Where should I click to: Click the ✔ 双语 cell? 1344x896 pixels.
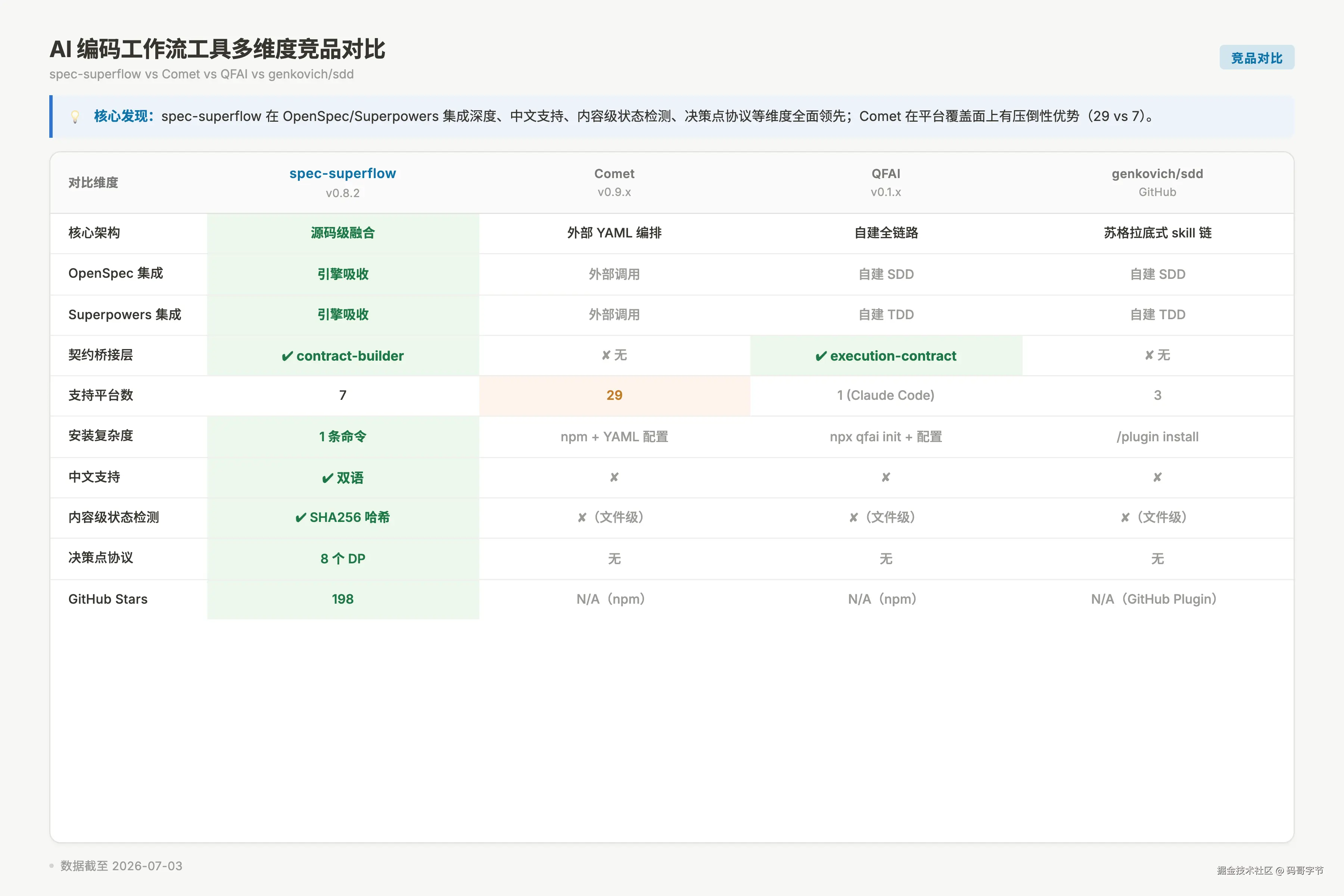coord(343,478)
